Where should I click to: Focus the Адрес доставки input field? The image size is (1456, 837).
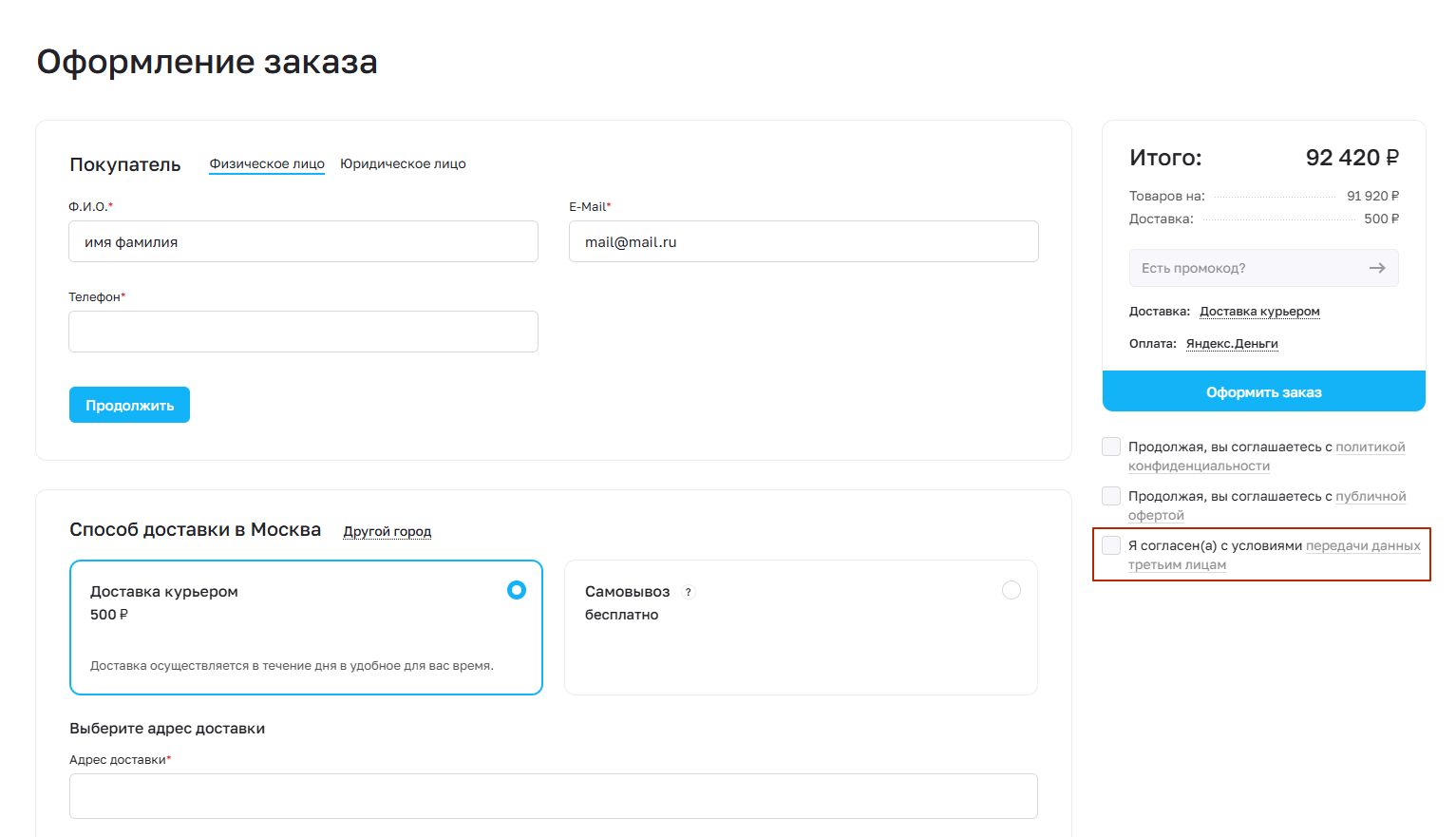click(553, 796)
